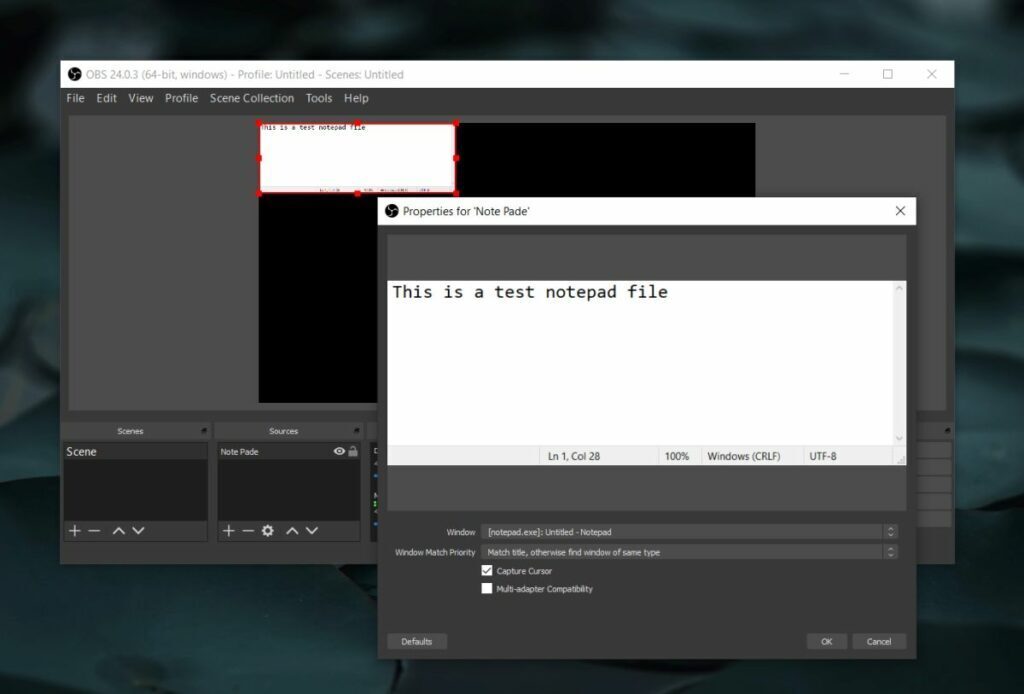Move Note Pade source up with up arrow

(x=292, y=531)
